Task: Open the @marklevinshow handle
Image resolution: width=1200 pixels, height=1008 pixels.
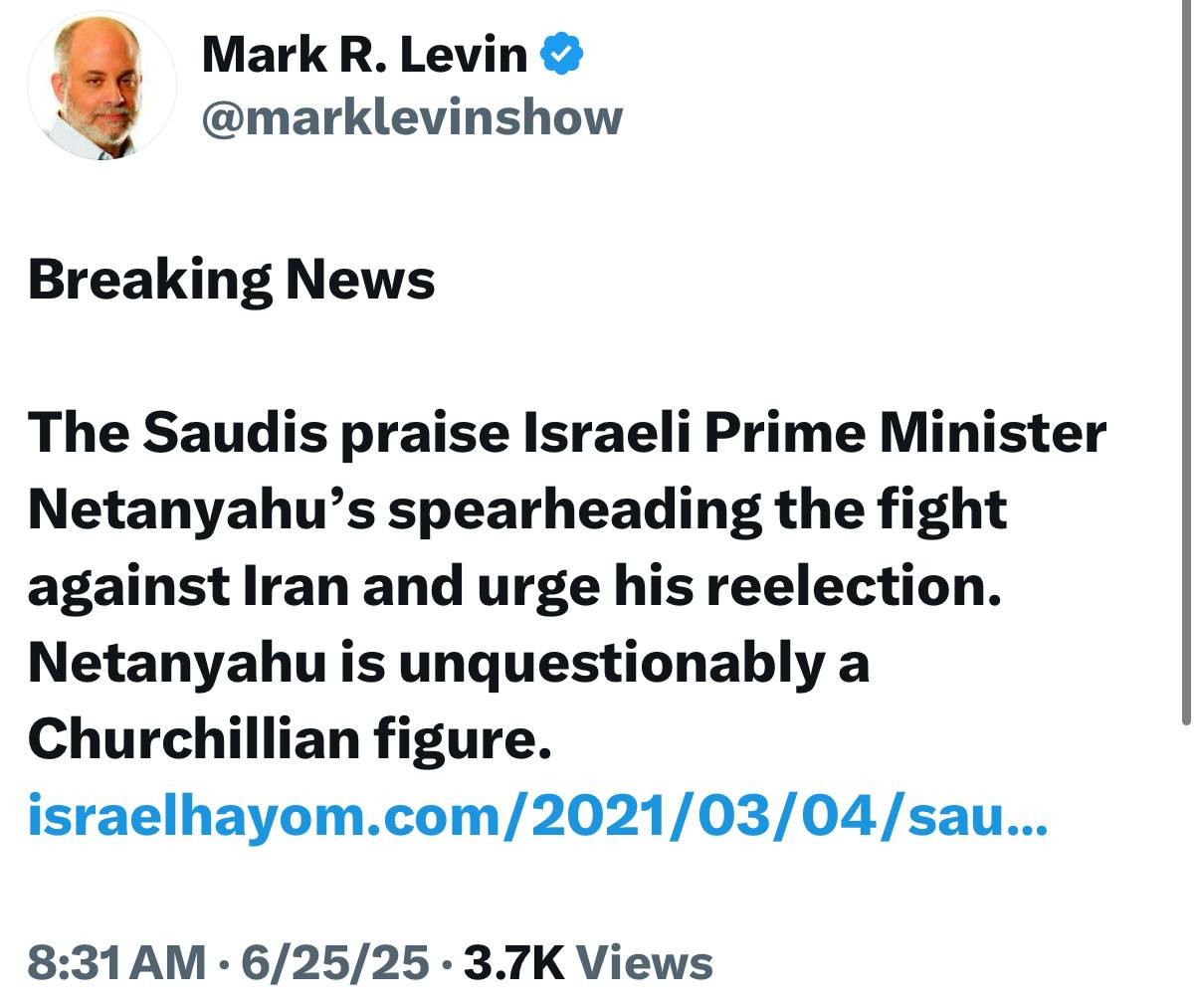Action: click(412, 117)
